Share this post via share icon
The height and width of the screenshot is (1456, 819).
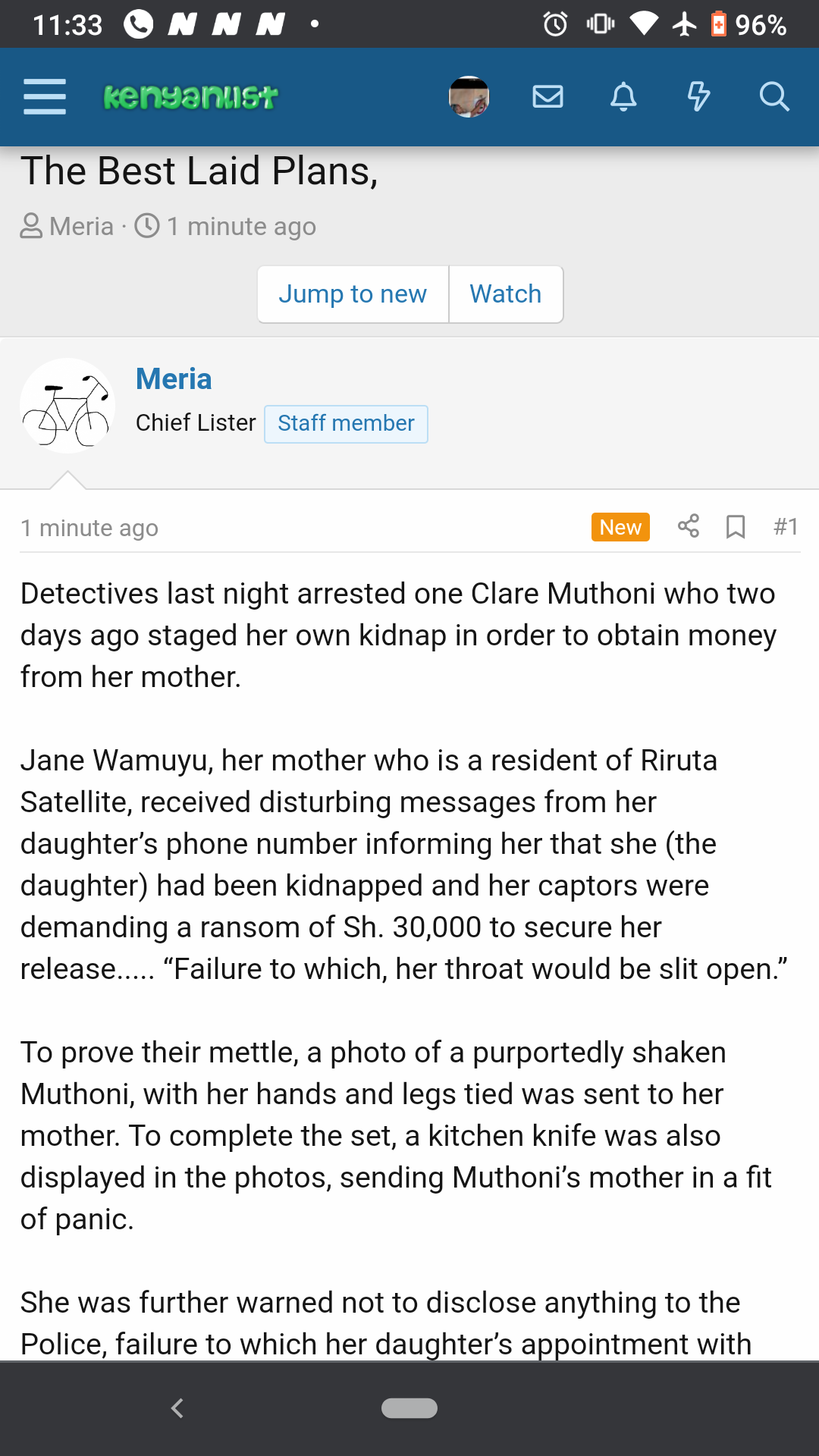(689, 526)
